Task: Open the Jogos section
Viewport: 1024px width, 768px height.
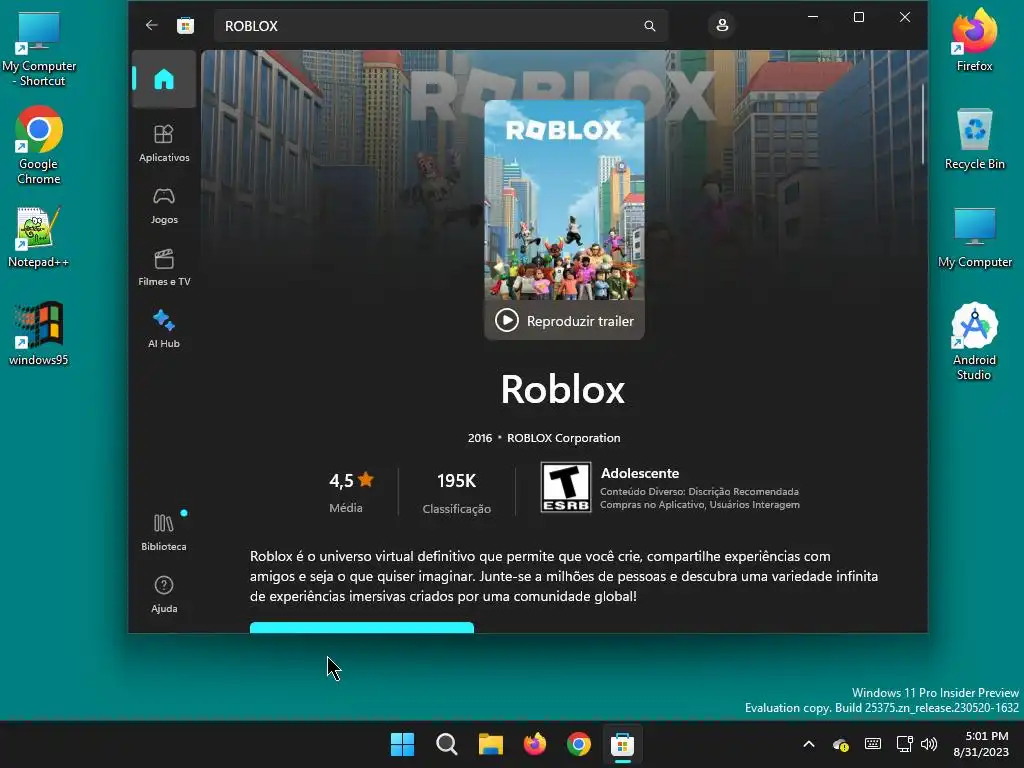Action: point(164,206)
